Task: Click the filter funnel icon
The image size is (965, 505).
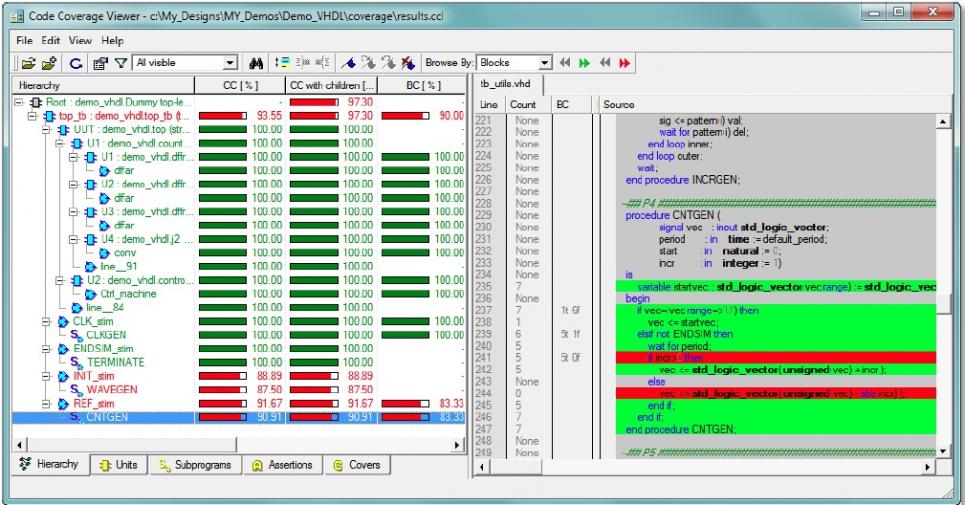Action: (121, 63)
